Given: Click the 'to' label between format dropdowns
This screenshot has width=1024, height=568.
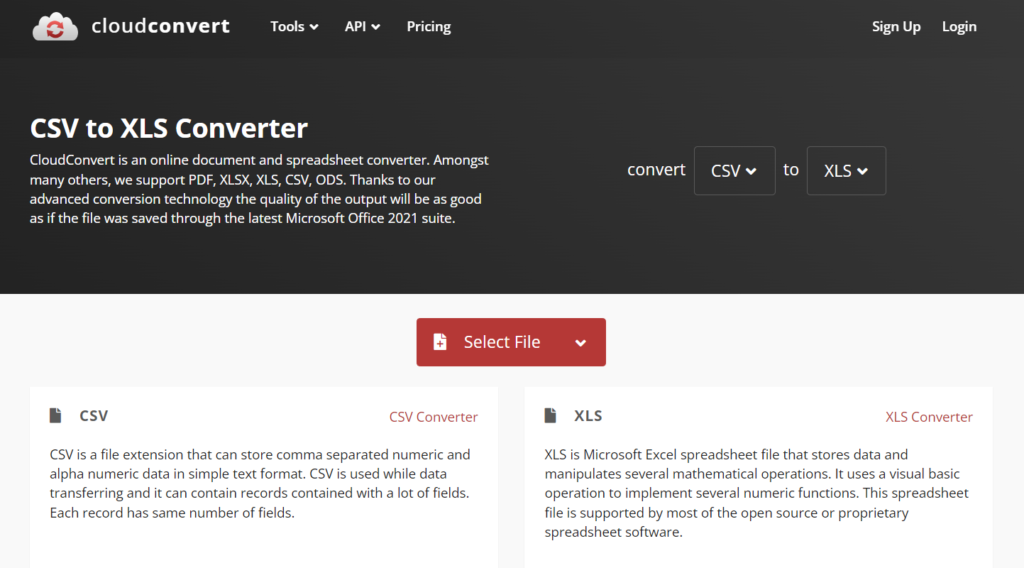Looking at the screenshot, I should (x=791, y=170).
